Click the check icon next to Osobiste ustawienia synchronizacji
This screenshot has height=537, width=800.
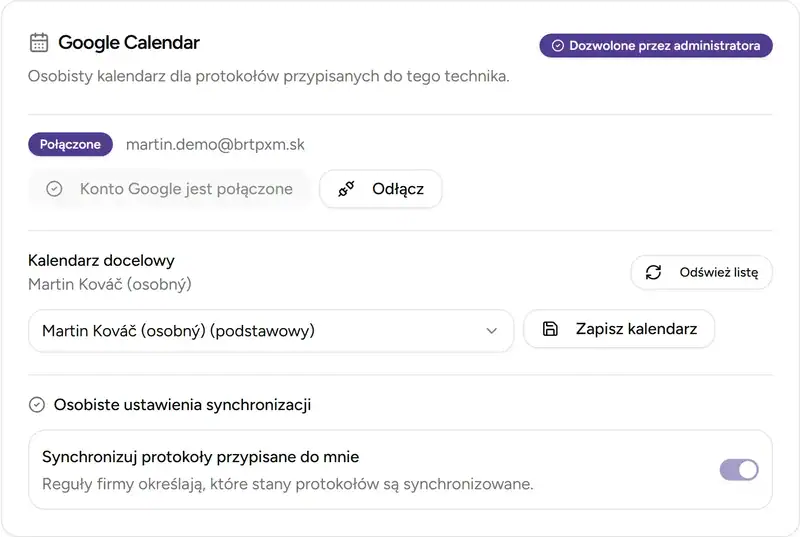coord(37,405)
